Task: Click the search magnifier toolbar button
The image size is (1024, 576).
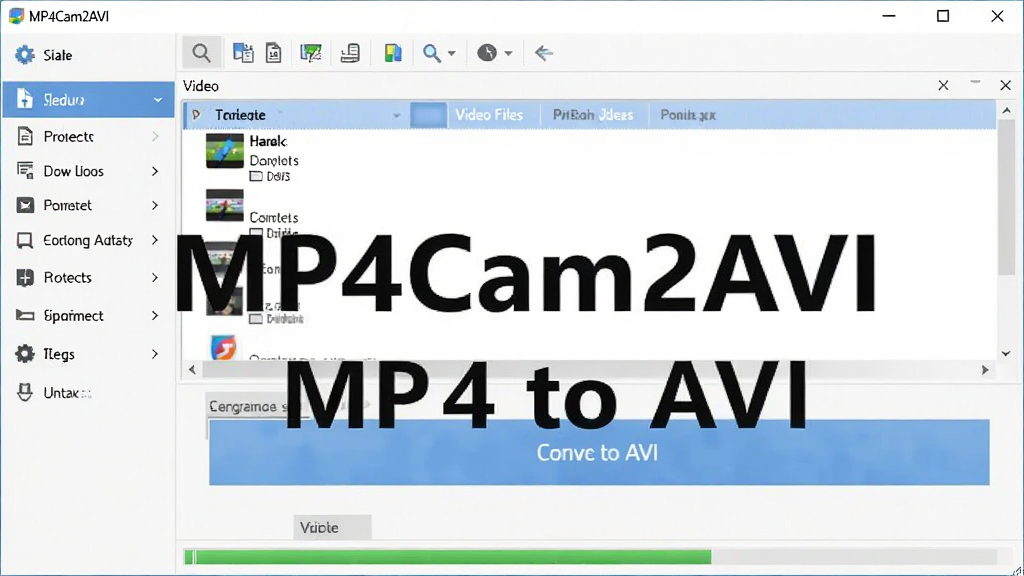Action: (201, 53)
